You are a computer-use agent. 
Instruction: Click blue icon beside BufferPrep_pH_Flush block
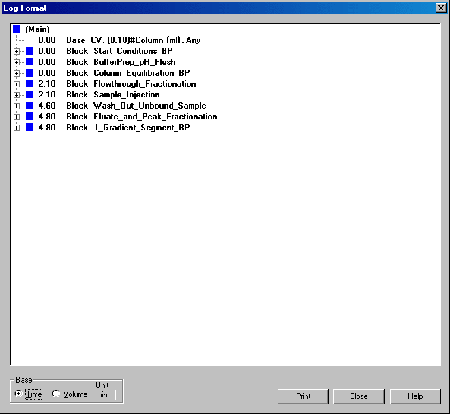(x=30, y=62)
